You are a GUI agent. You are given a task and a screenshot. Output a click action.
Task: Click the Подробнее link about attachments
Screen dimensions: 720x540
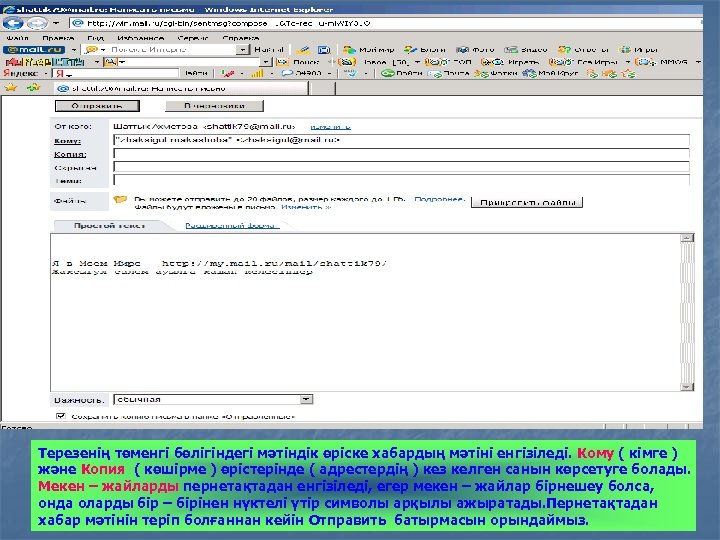coord(439,199)
